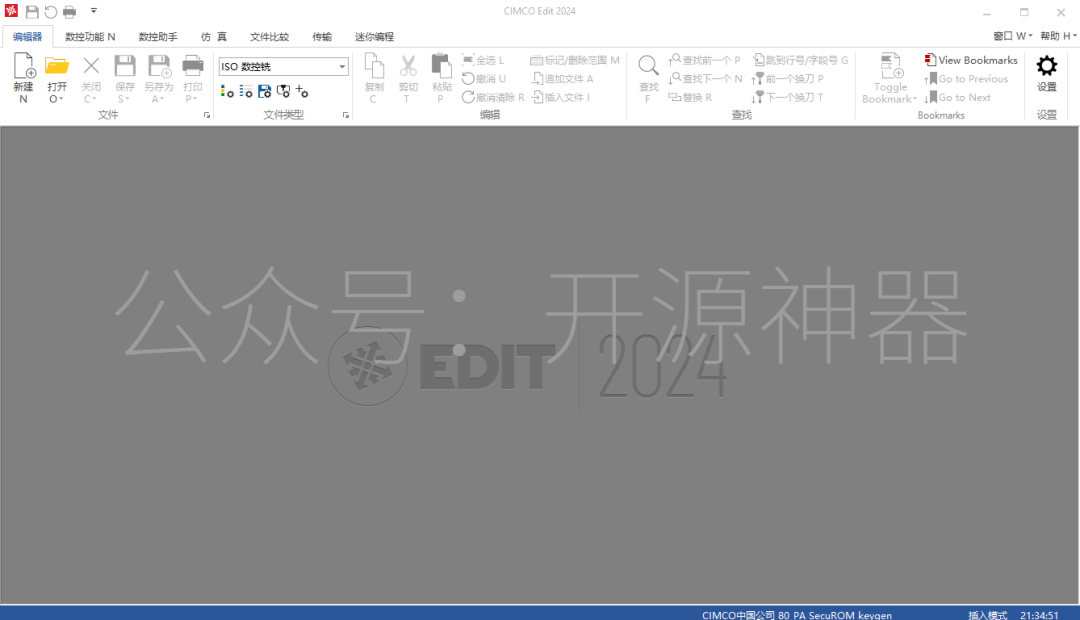Click the quick access undo icon

tap(50, 12)
